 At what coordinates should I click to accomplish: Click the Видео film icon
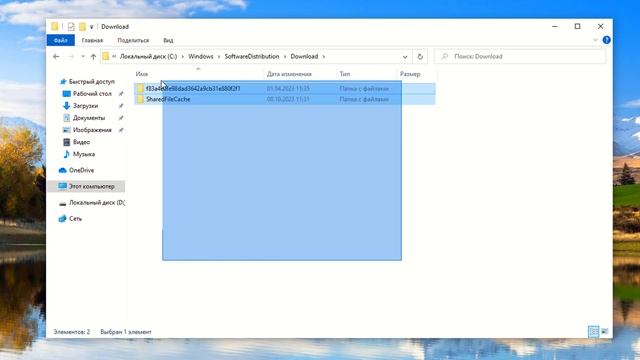pos(66,142)
